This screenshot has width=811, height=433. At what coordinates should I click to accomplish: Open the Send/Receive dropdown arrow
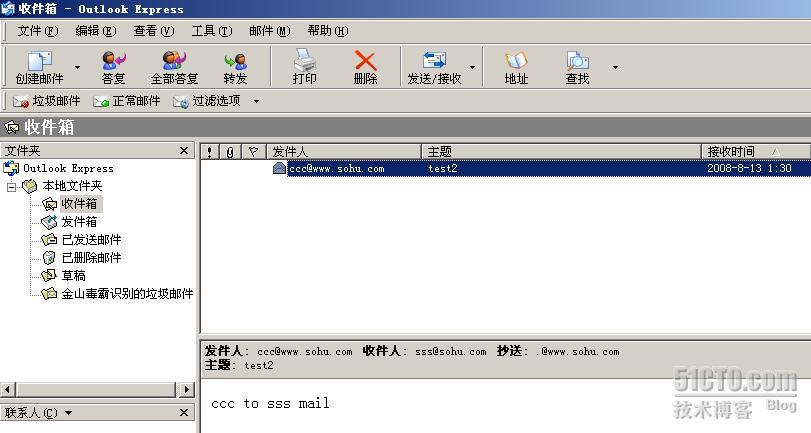tap(472, 67)
